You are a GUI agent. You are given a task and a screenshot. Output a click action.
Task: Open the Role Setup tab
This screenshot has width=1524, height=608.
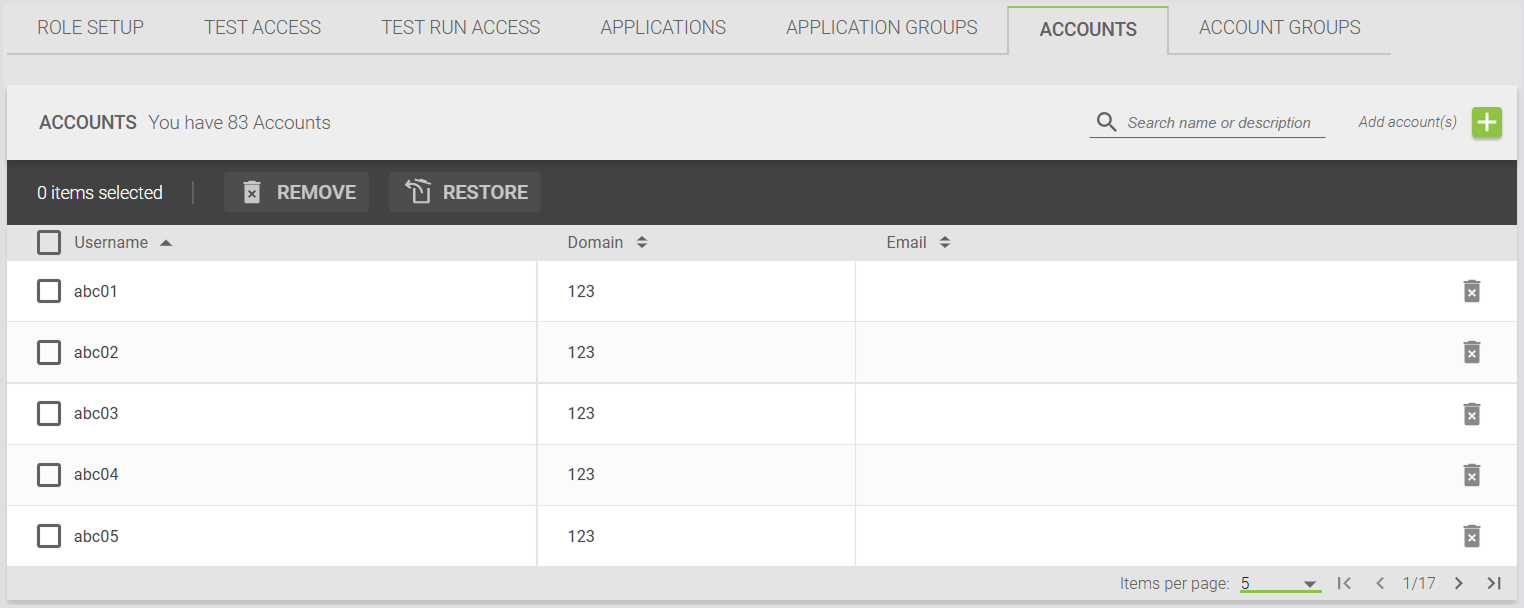pos(90,28)
